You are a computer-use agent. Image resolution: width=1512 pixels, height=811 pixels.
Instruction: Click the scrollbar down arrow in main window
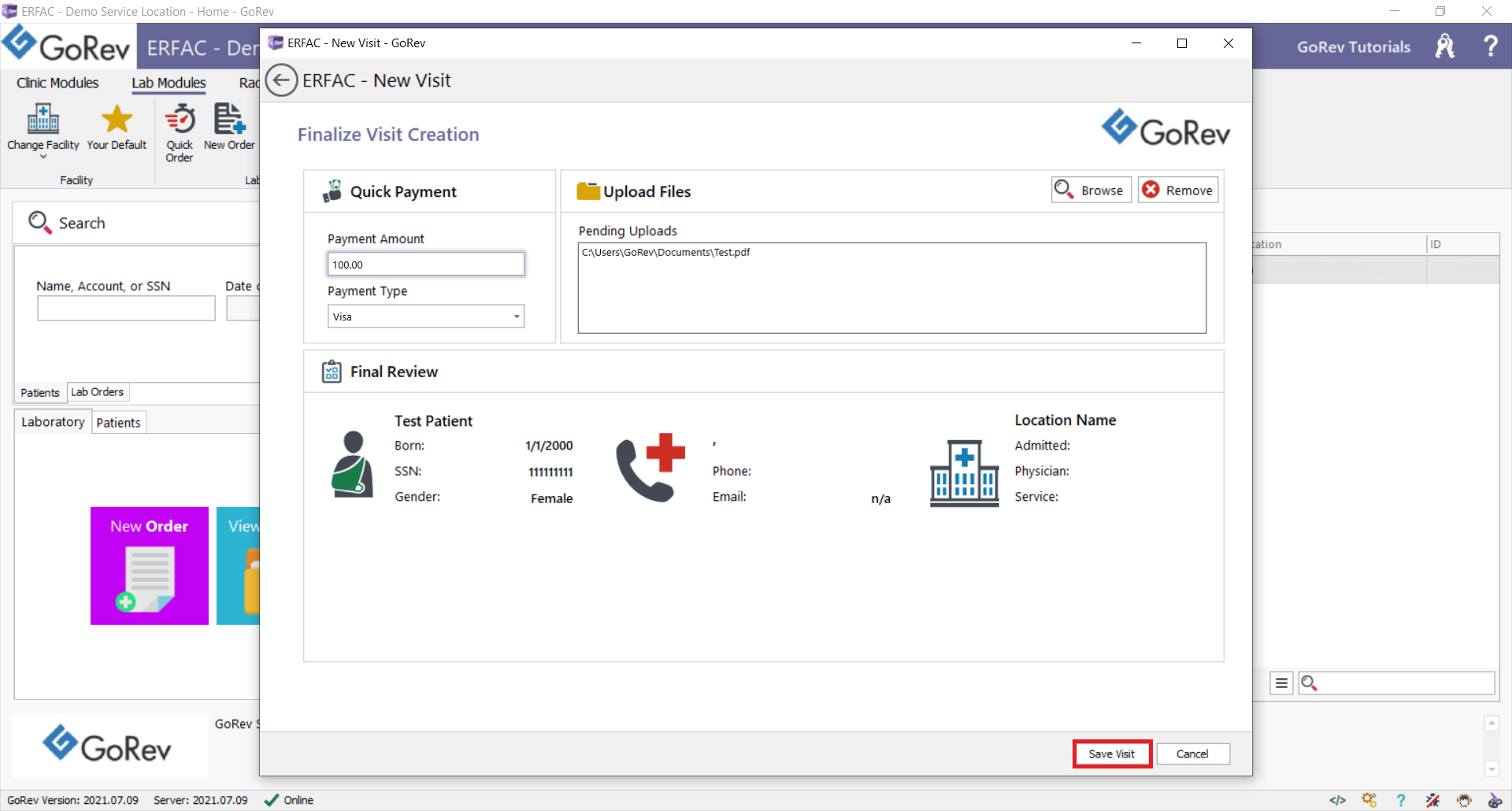(1492, 768)
